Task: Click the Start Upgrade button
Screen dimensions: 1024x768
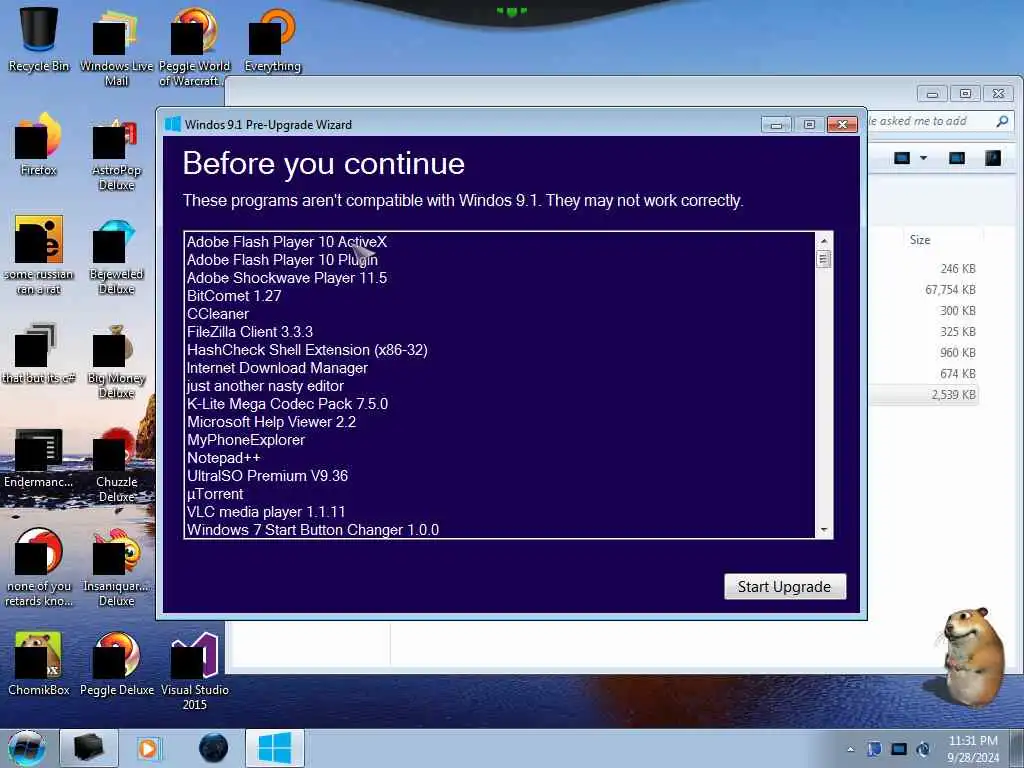Action: (785, 586)
